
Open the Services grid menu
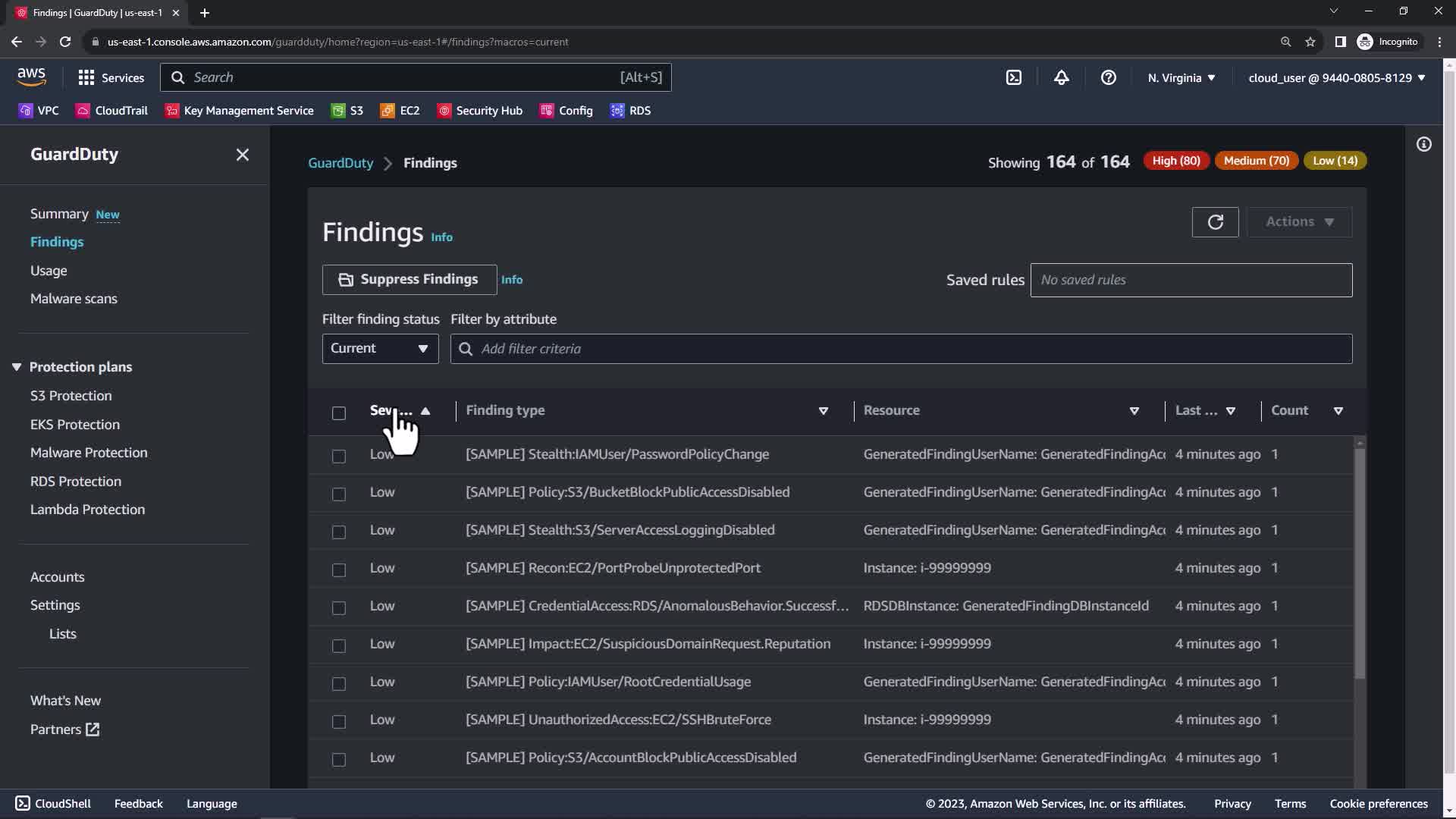(x=111, y=77)
